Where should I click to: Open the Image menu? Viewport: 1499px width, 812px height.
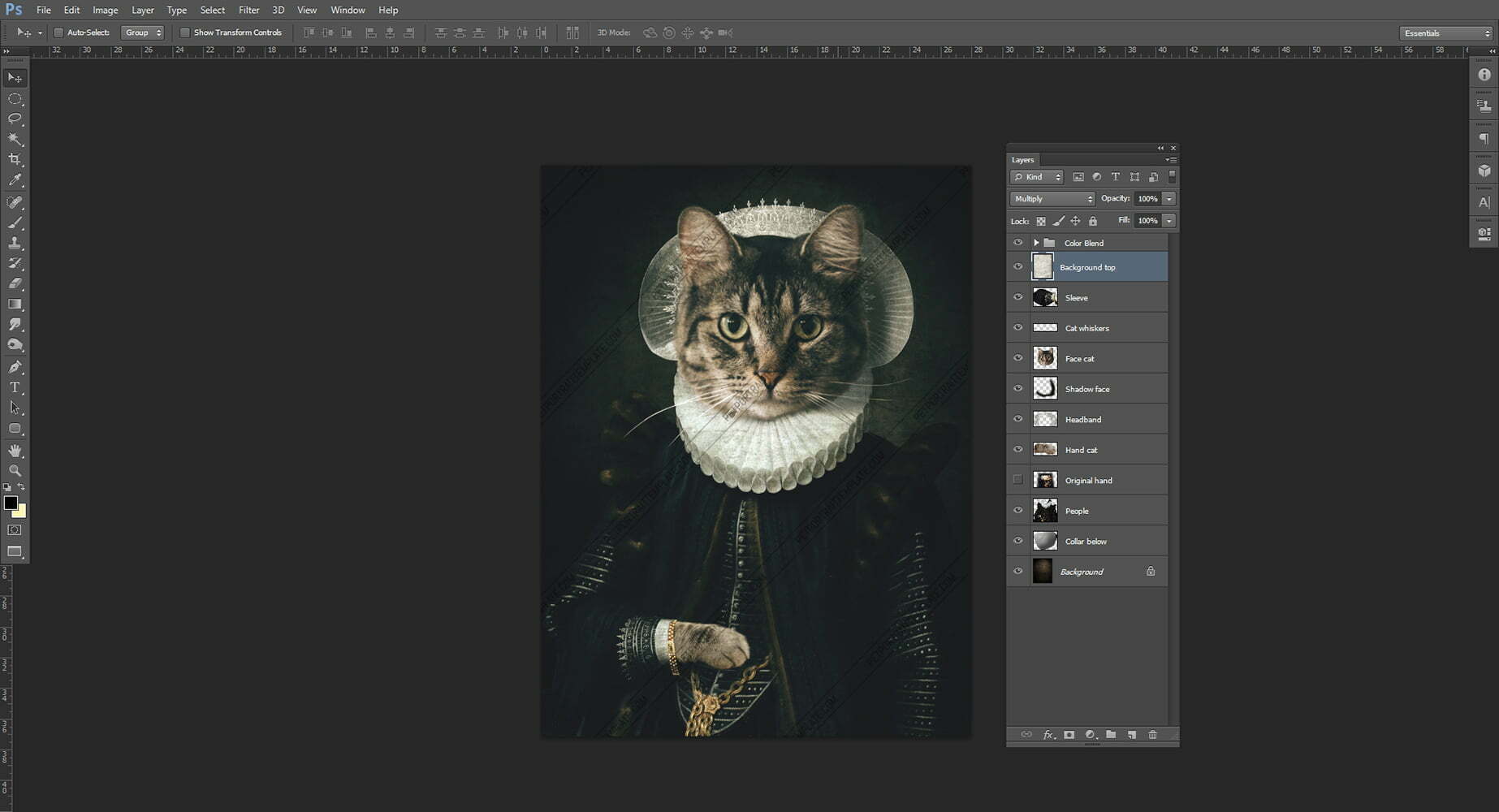(105, 10)
